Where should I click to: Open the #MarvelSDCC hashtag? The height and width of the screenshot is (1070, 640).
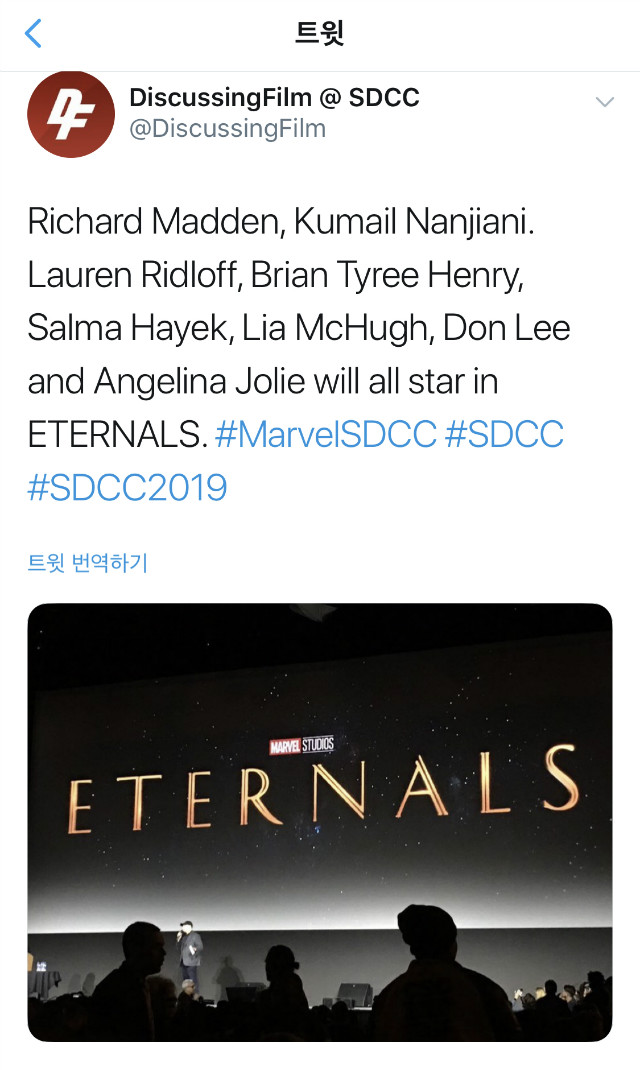326,434
